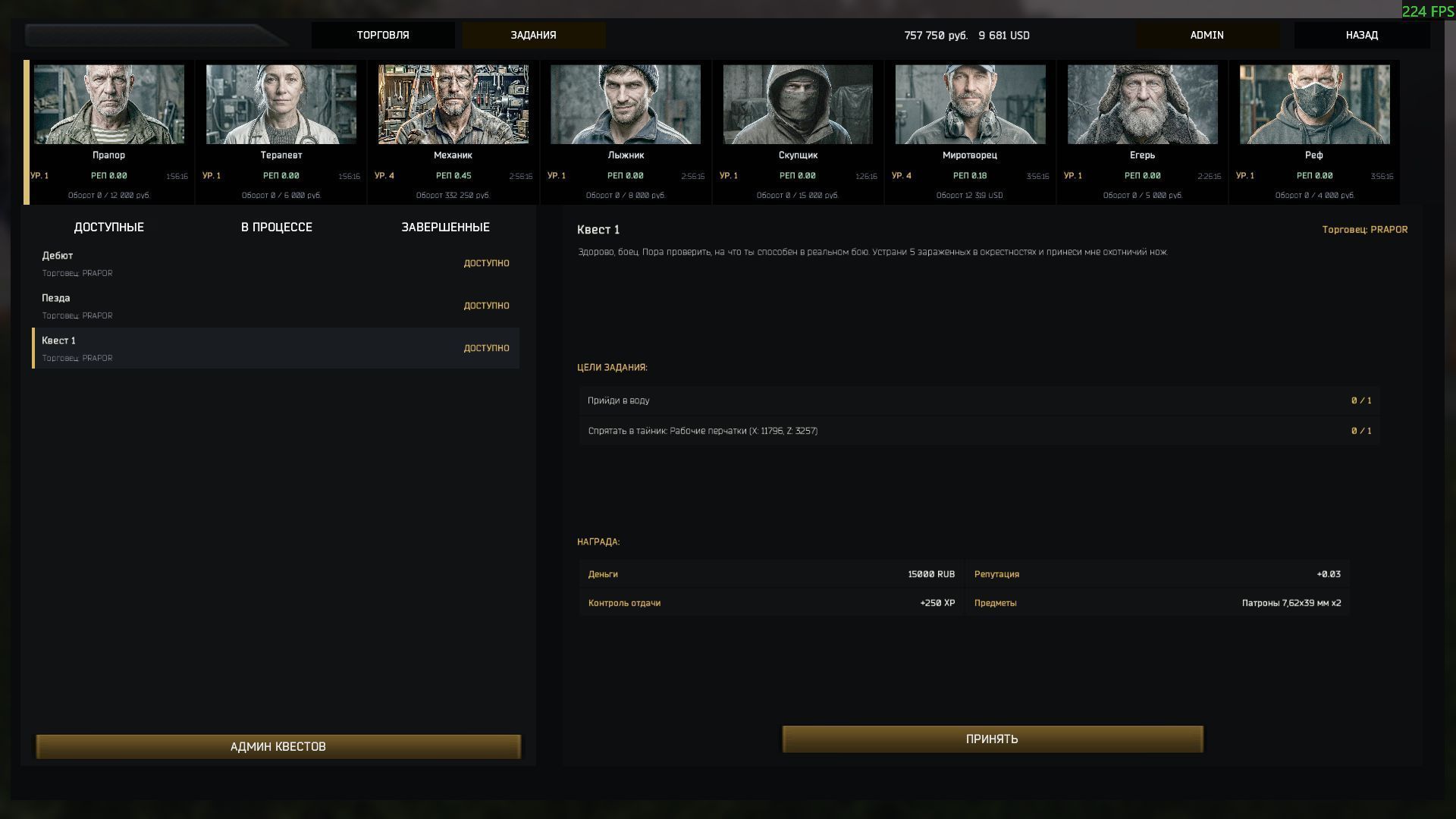The width and height of the screenshot is (1456, 819).
Task: Click objective Прийди в воду
Action: (979, 400)
